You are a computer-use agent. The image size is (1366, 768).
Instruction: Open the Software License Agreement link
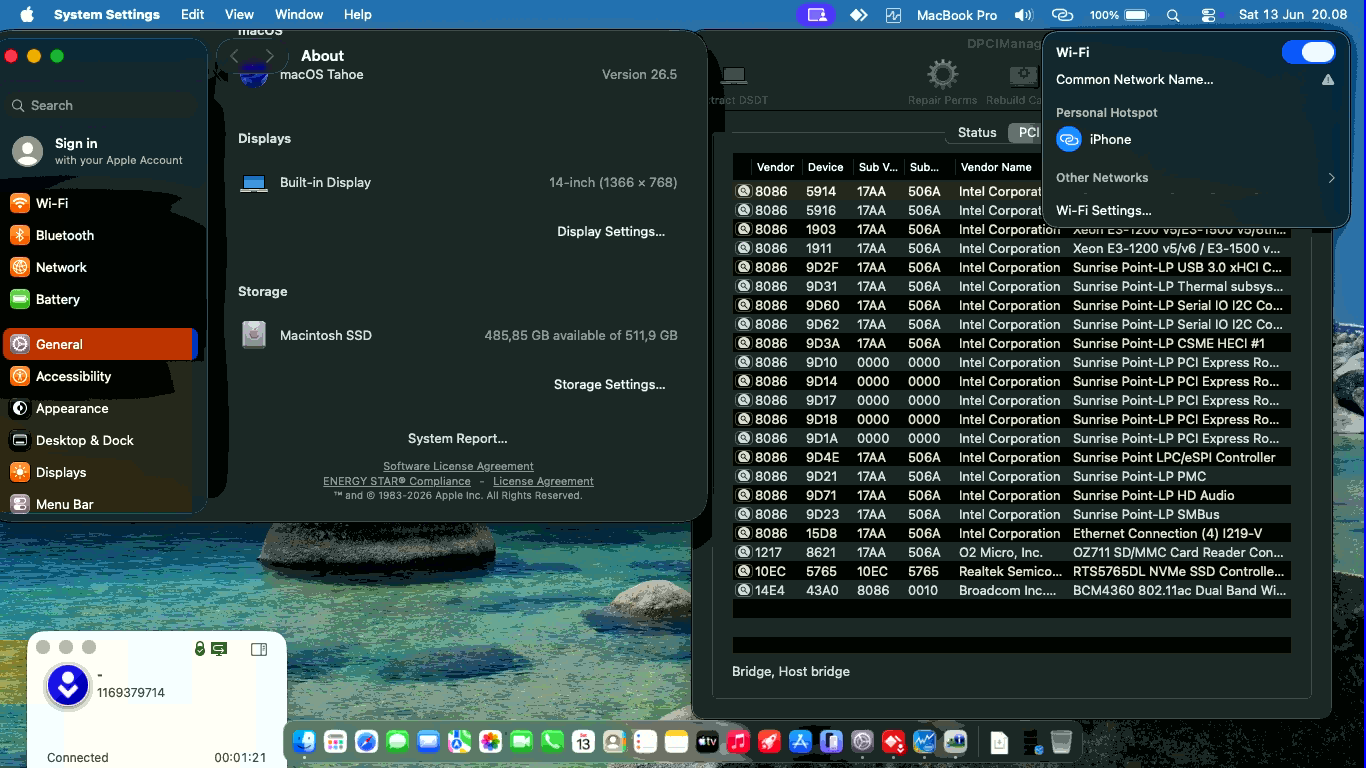(458, 466)
